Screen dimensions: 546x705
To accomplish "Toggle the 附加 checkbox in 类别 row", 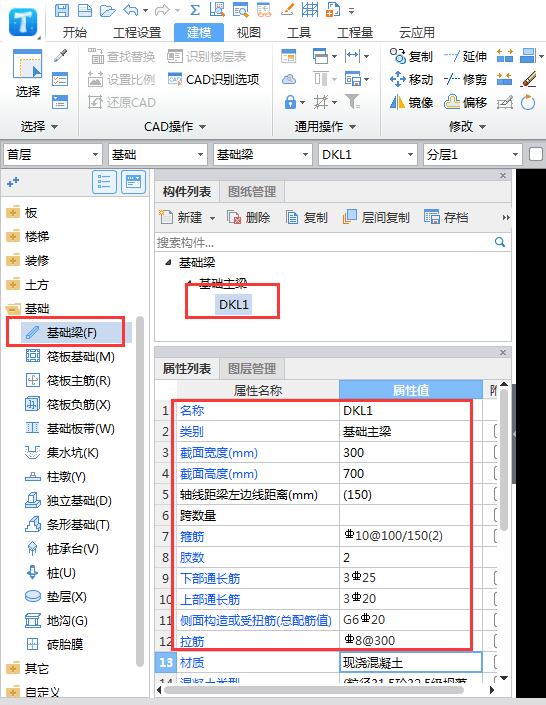I will click(x=495, y=432).
